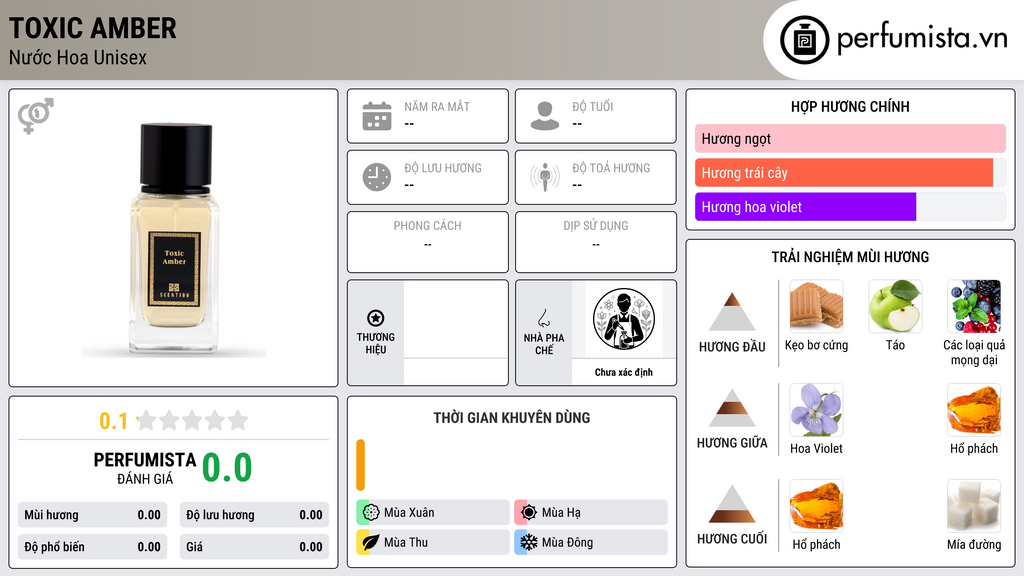The width and height of the screenshot is (1024, 576).
Task: Click the Mùa Đông snowflake icon
Action: click(529, 543)
